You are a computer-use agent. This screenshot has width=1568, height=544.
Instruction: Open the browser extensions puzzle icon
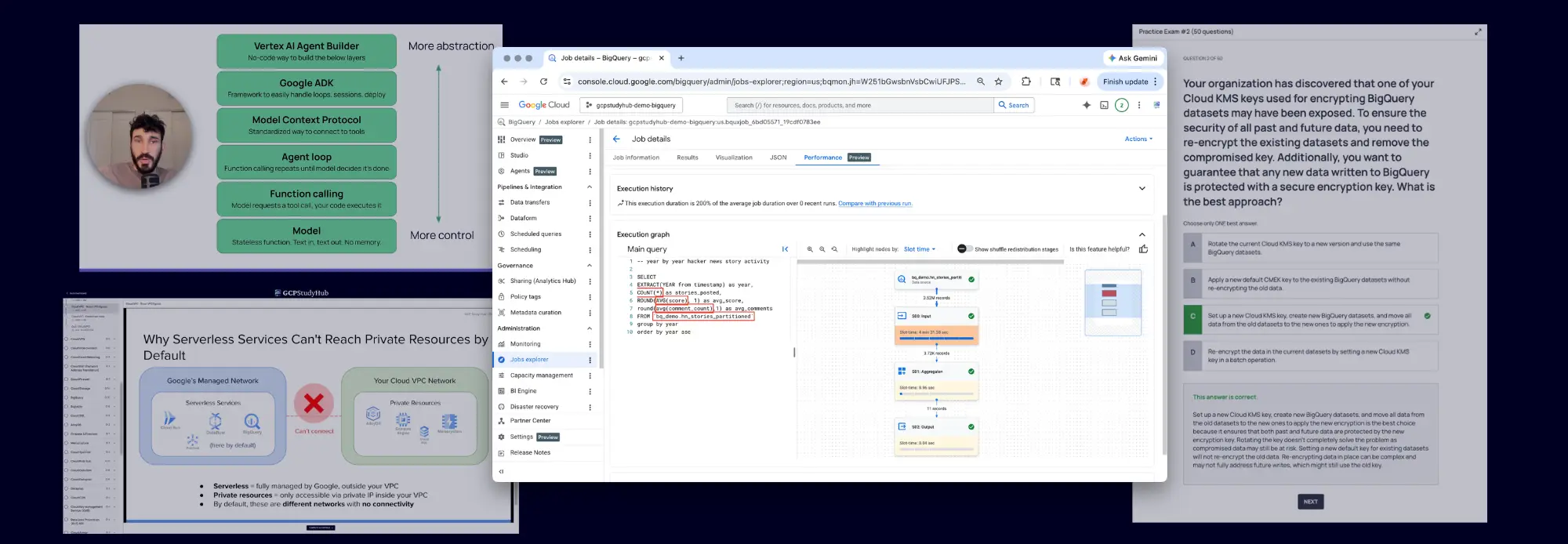tap(1025, 82)
